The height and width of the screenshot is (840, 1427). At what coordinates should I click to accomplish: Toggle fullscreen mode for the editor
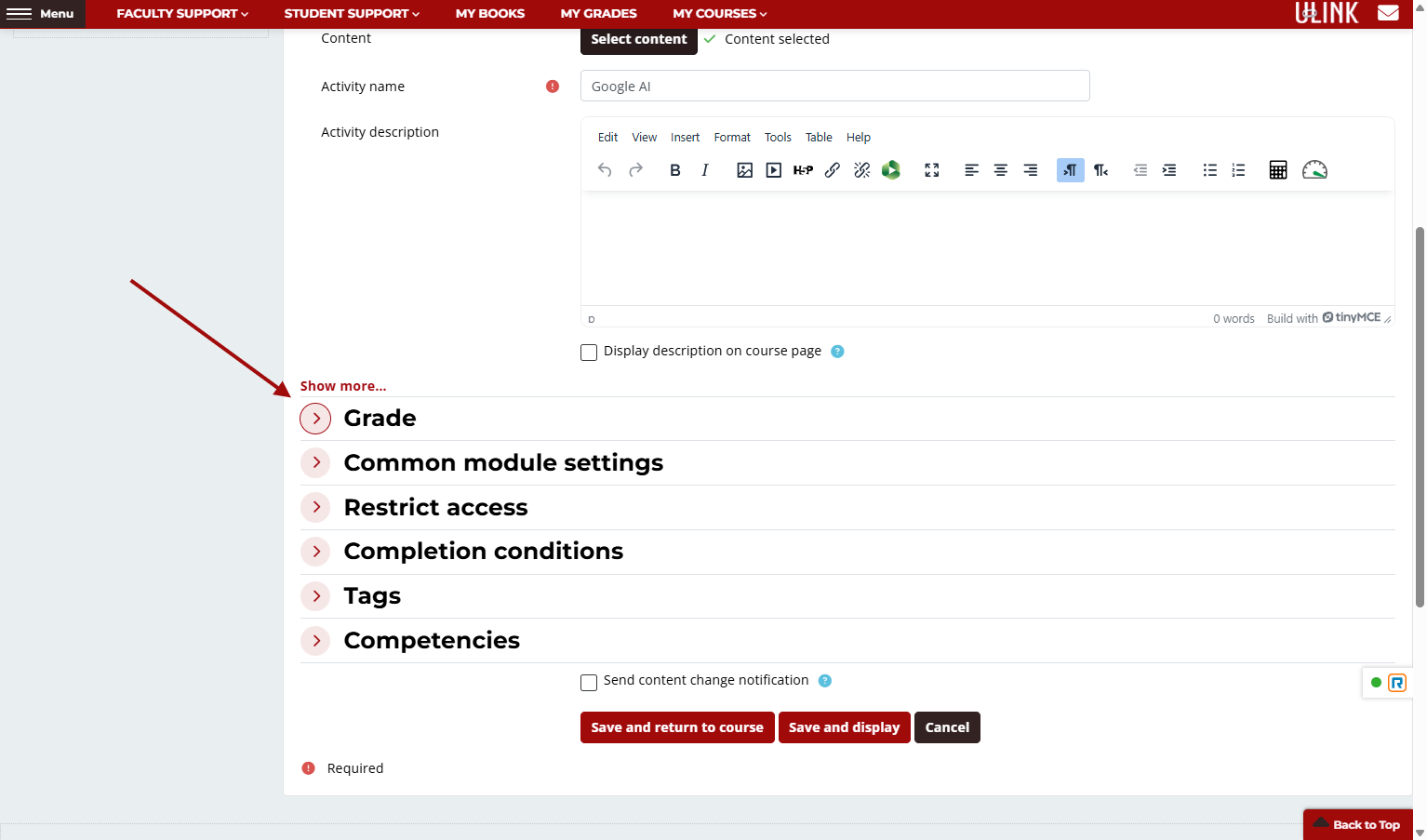pyautogui.click(x=932, y=170)
